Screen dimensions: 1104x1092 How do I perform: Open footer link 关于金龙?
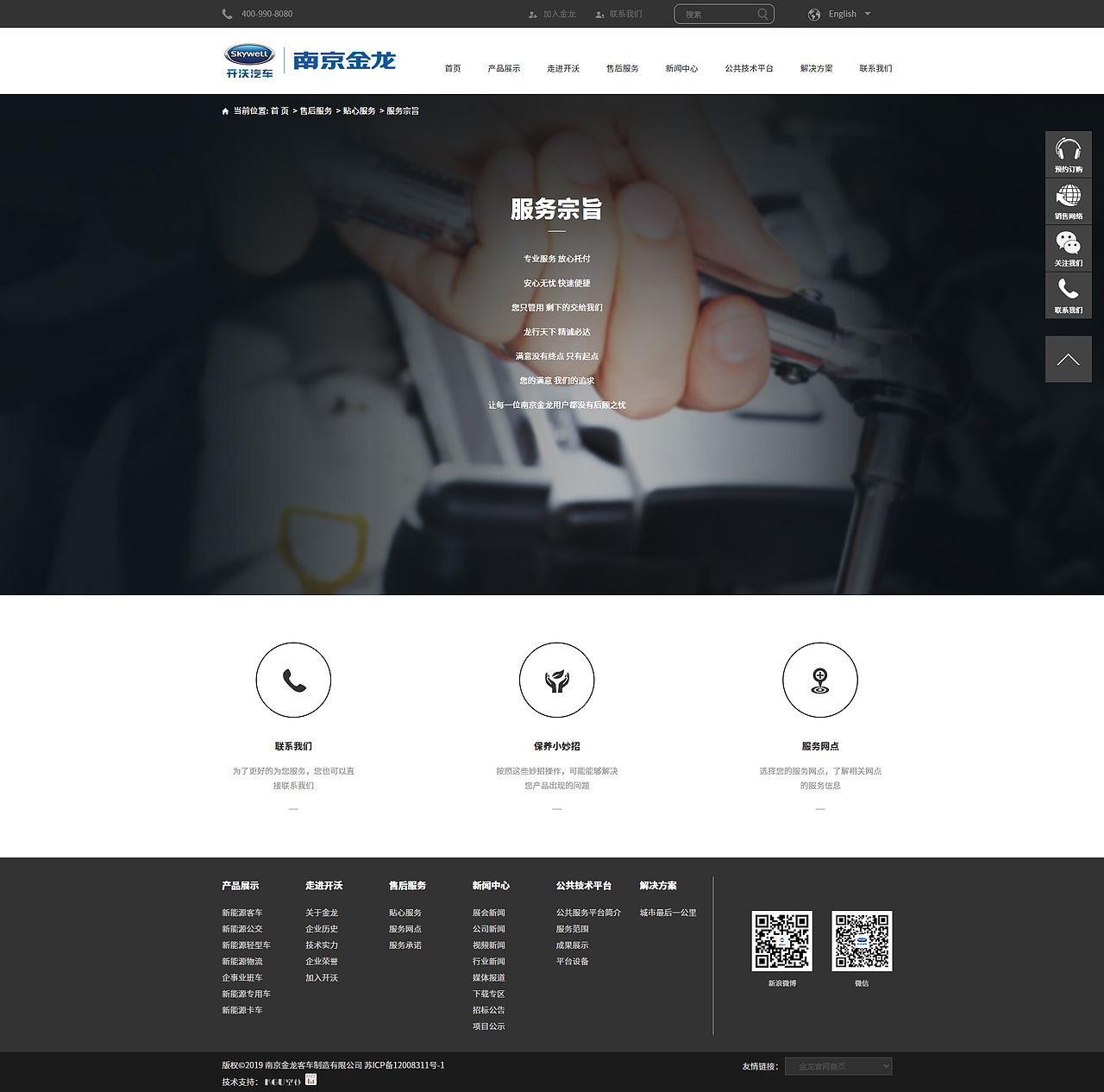[x=322, y=913]
